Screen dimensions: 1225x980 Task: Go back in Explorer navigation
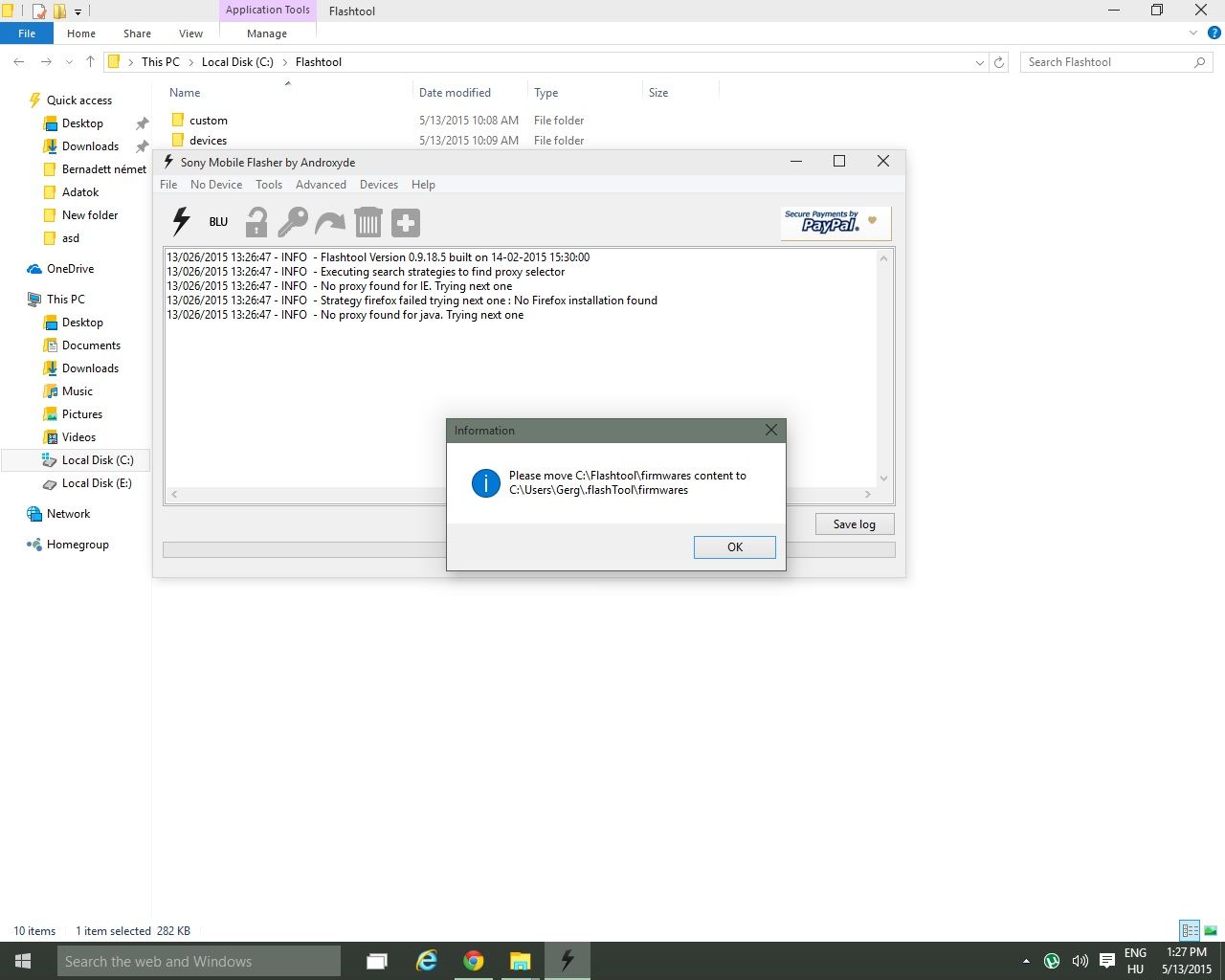(x=19, y=62)
